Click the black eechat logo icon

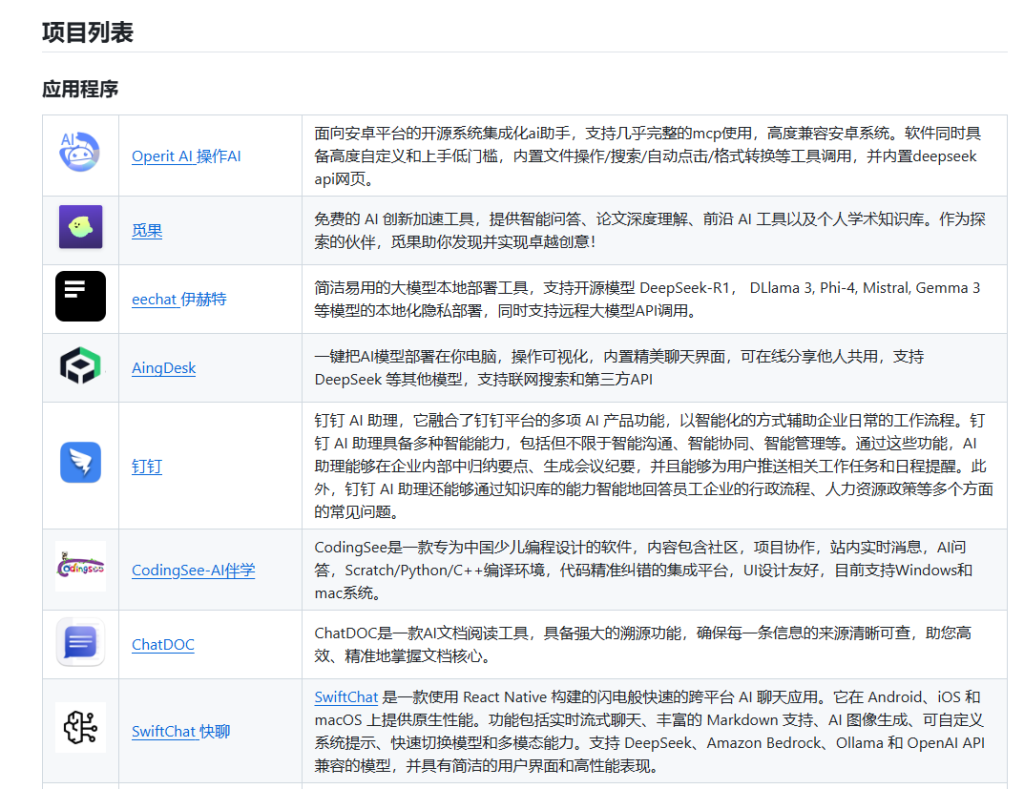coord(80,296)
